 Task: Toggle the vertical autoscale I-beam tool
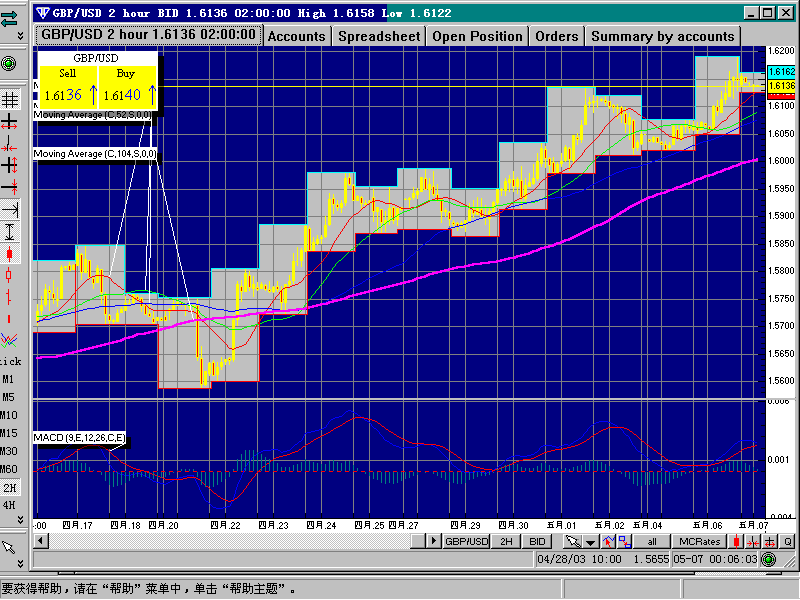(9, 231)
